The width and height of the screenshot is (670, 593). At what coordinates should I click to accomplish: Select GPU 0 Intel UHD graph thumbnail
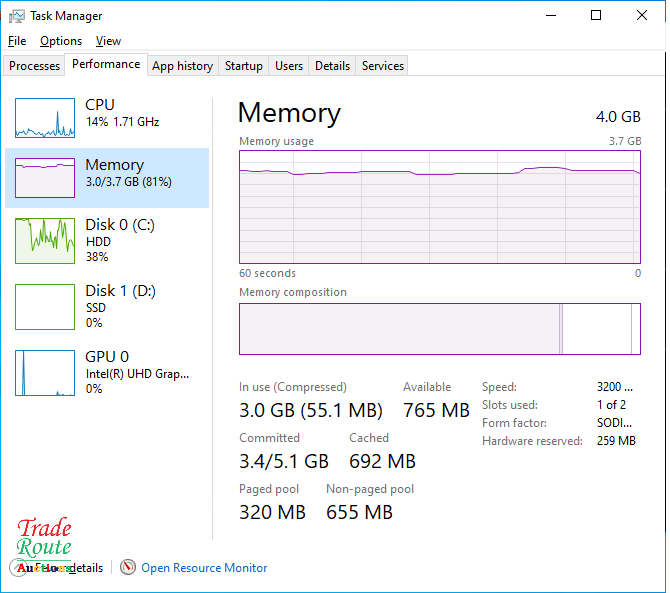45,372
